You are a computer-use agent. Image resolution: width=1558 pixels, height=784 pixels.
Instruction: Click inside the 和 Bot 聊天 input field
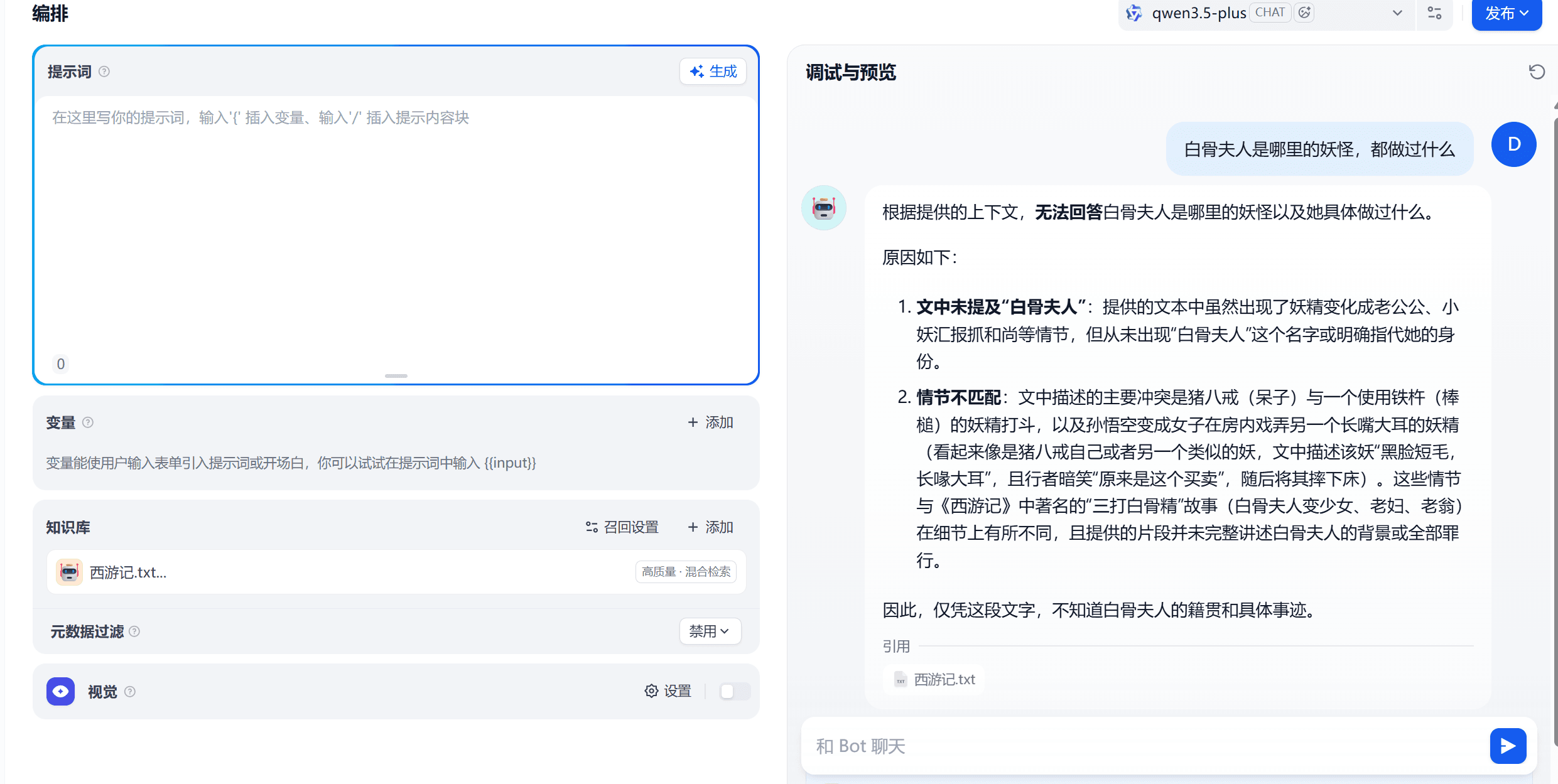click(x=1068, y=746)
